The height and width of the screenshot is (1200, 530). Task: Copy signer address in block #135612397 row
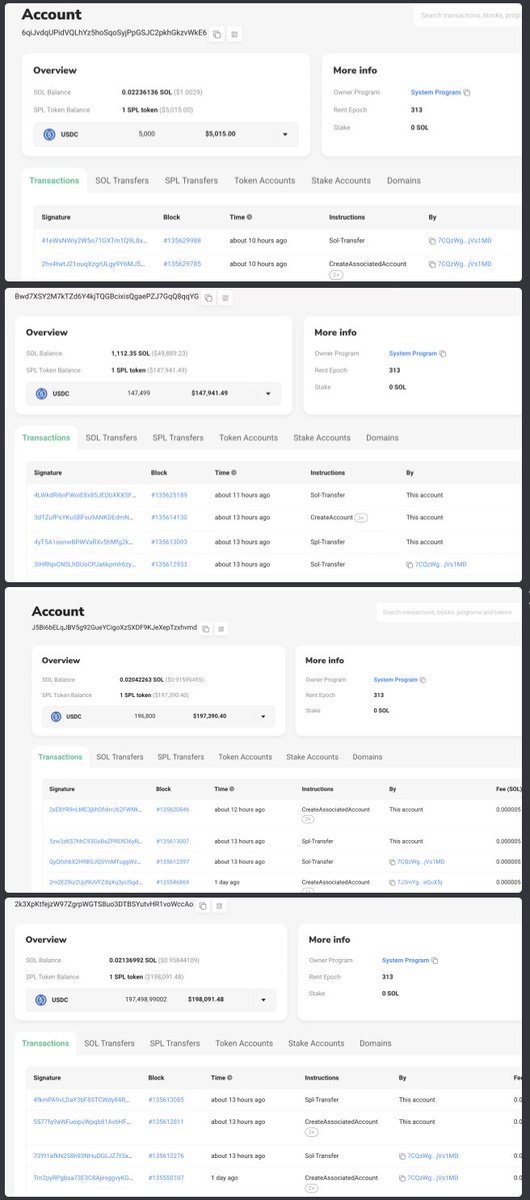(x=393, y=860)
